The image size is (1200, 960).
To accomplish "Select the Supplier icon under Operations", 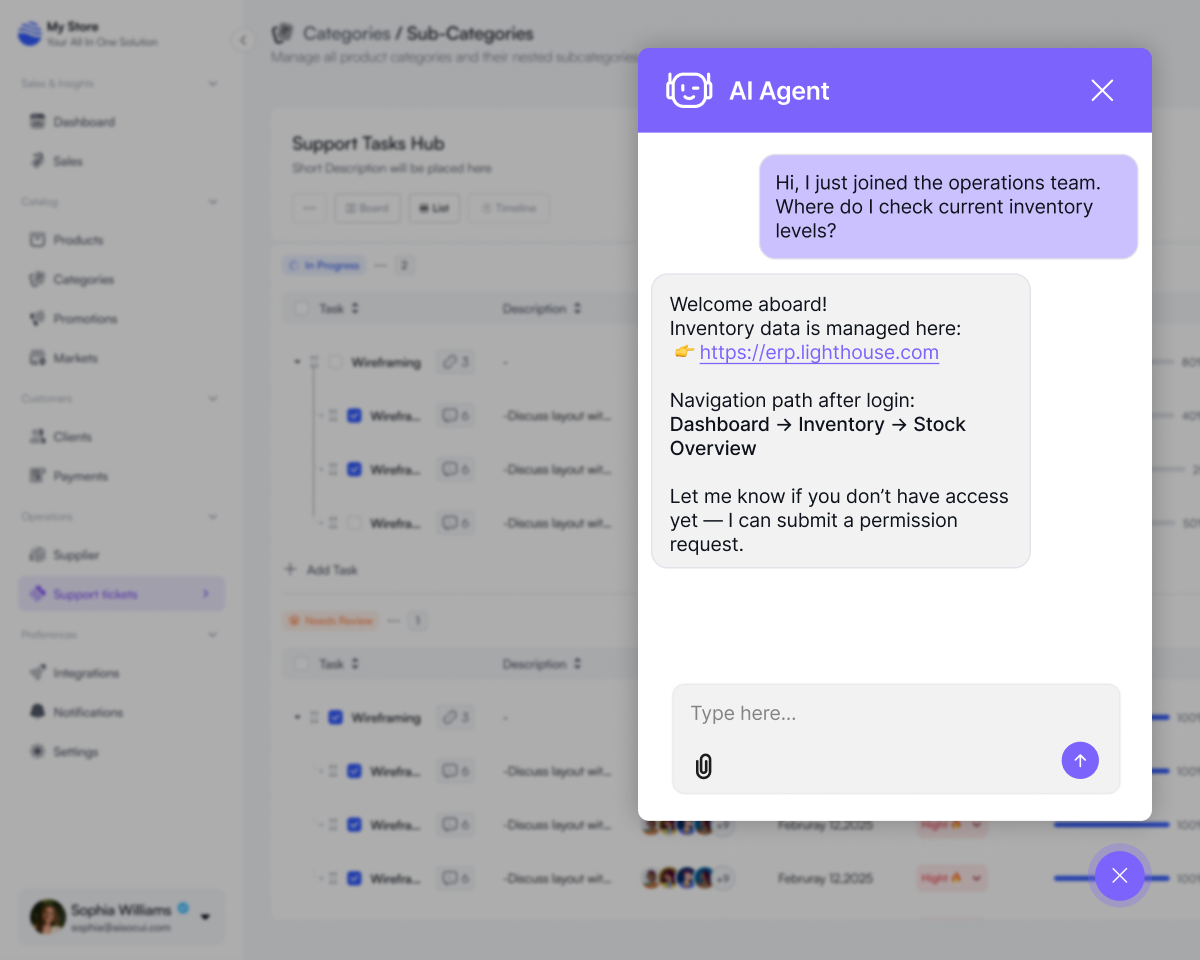I will point(38,555).
